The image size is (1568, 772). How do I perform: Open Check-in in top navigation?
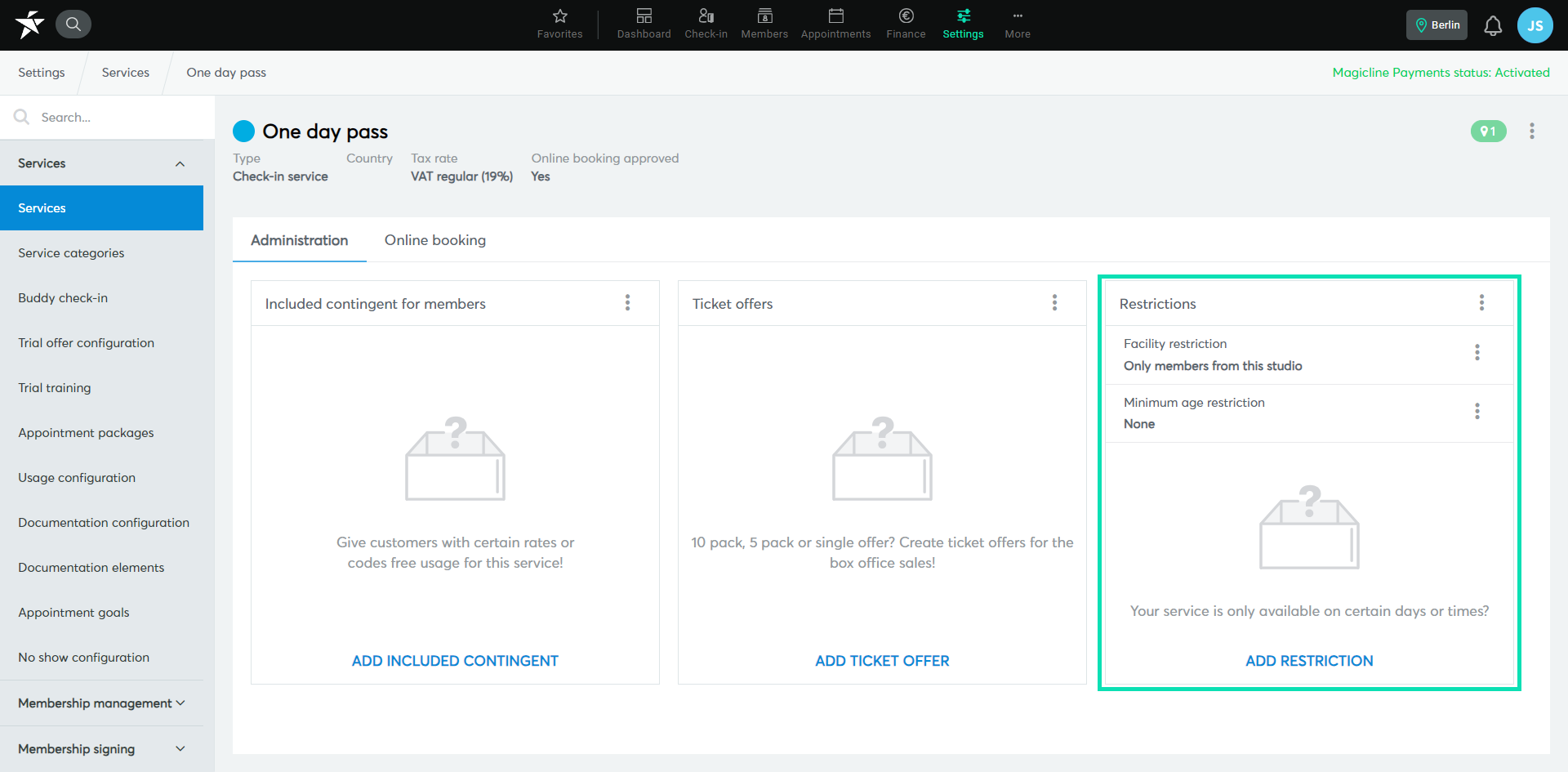click(706, 25)
